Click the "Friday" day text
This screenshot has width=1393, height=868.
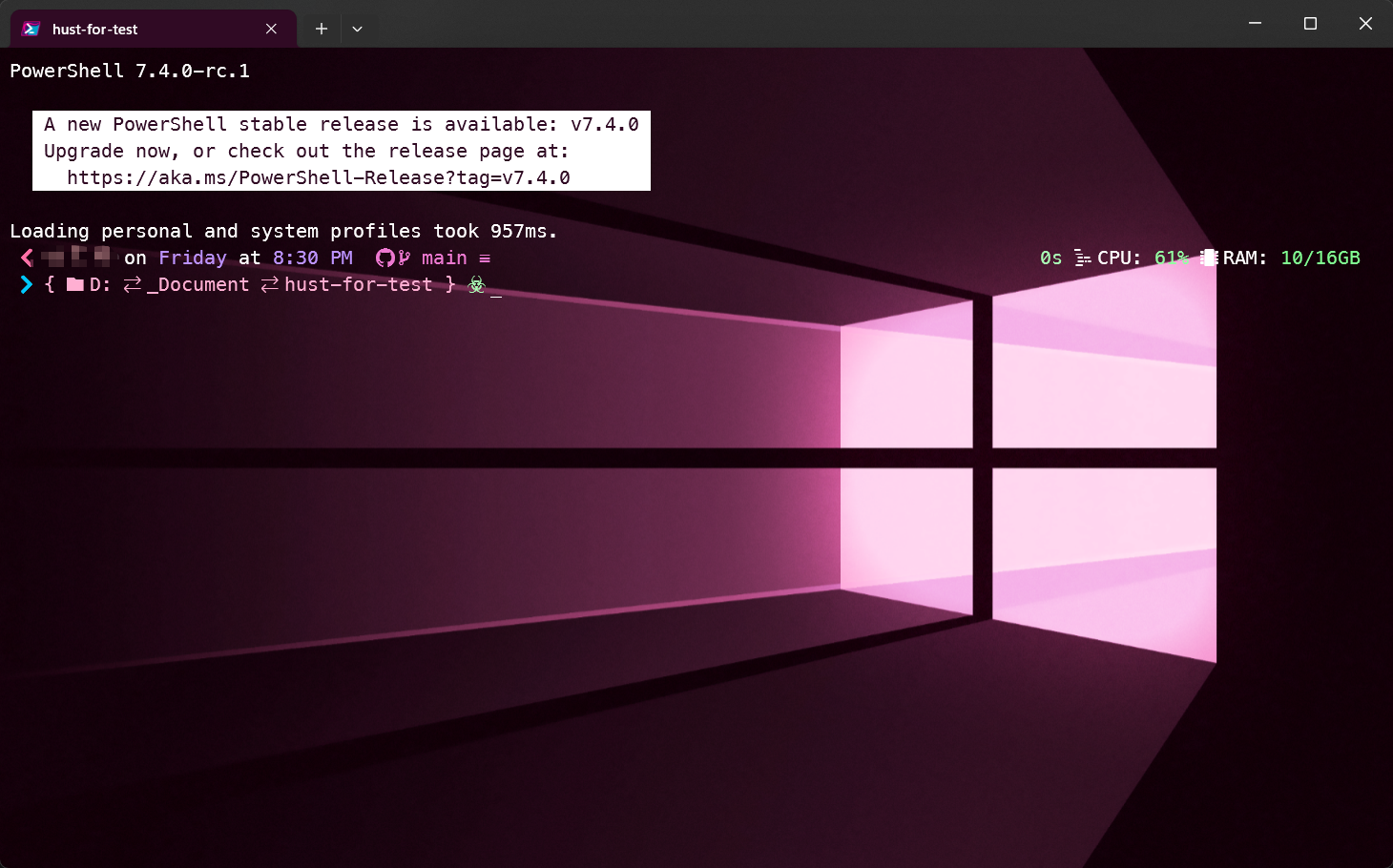pyautogui.click(x=193, y=258)
